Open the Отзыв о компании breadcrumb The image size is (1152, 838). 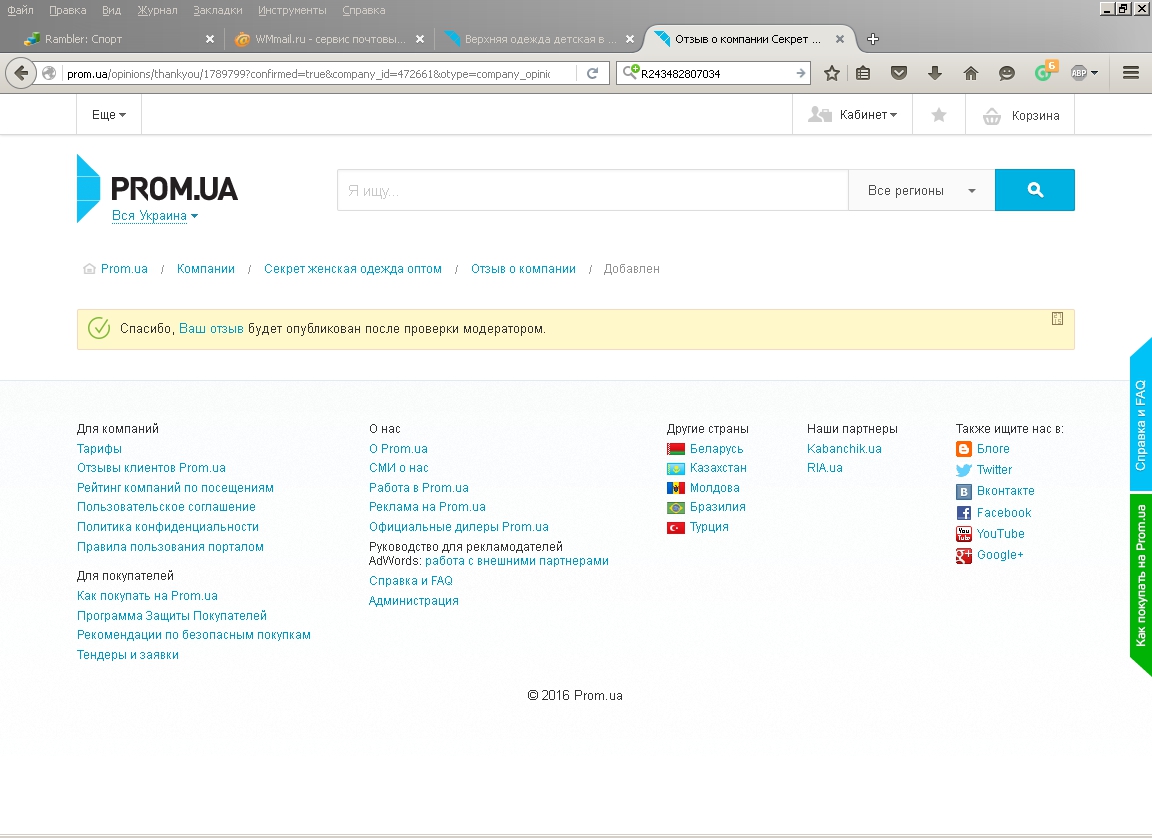click(523, 269)
